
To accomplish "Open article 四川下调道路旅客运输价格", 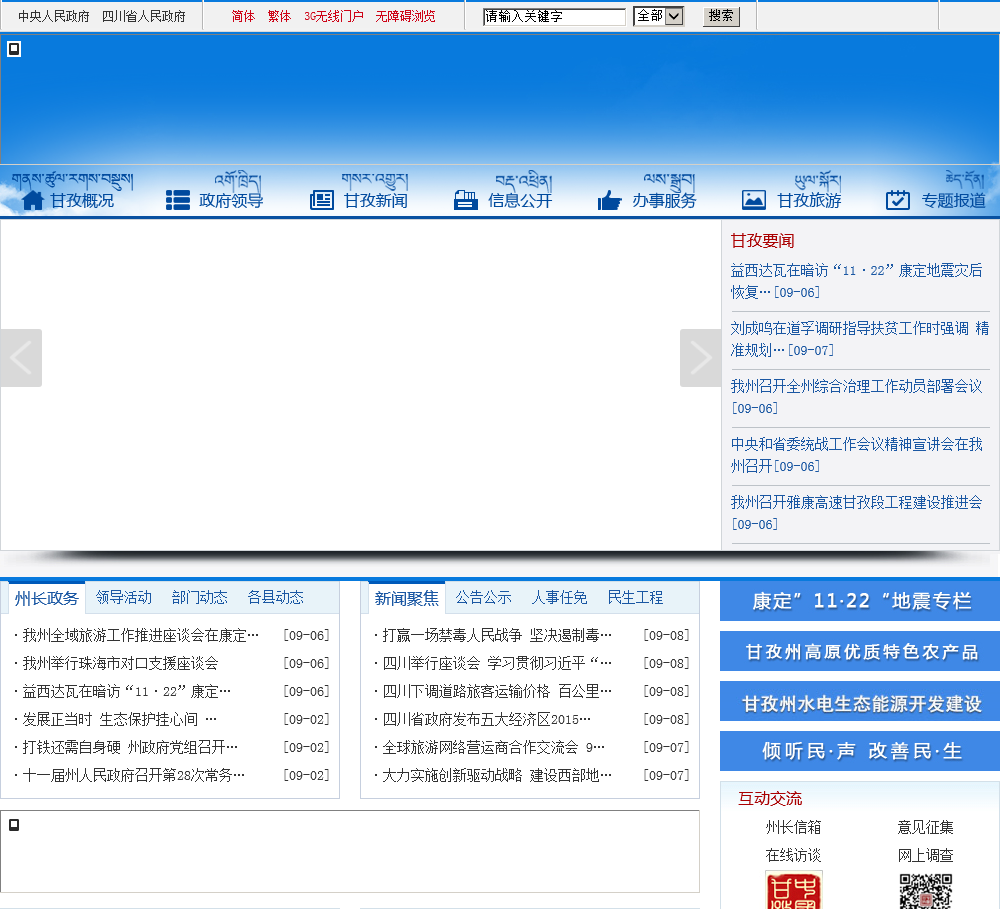I will click(497, 691).
